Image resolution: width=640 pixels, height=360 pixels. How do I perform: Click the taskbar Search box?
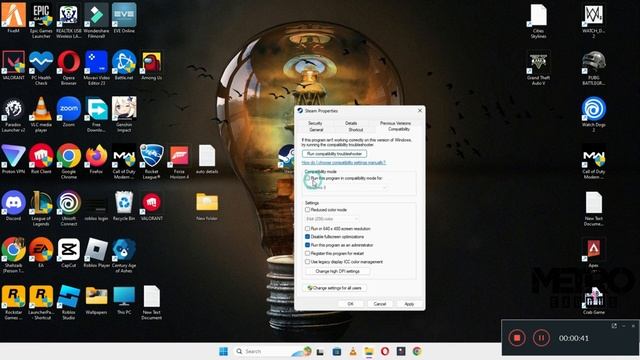tap(273, 351)
